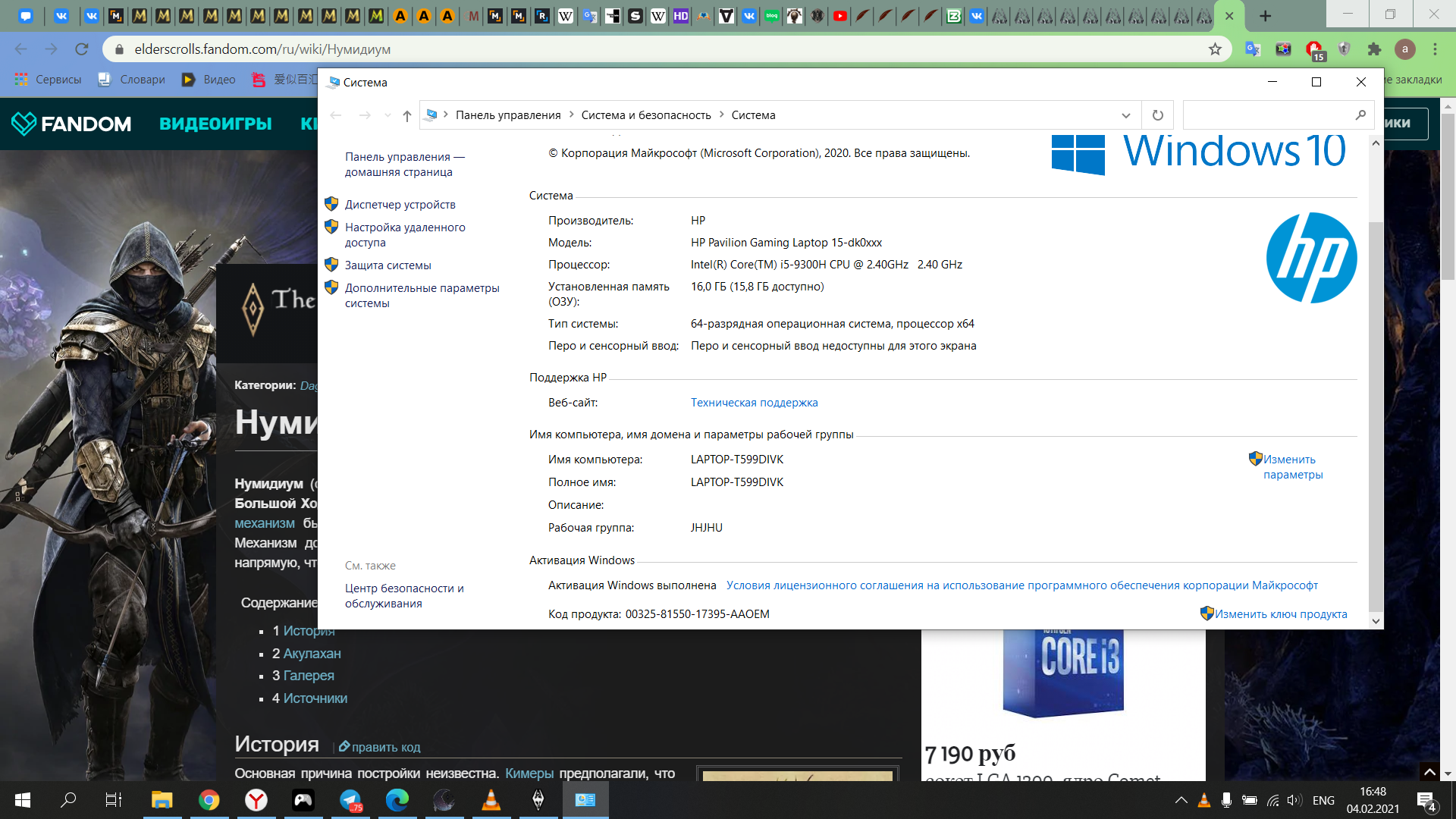
Task: Open File Explorer in the taskbar
Action: click(x=162, y=800)
